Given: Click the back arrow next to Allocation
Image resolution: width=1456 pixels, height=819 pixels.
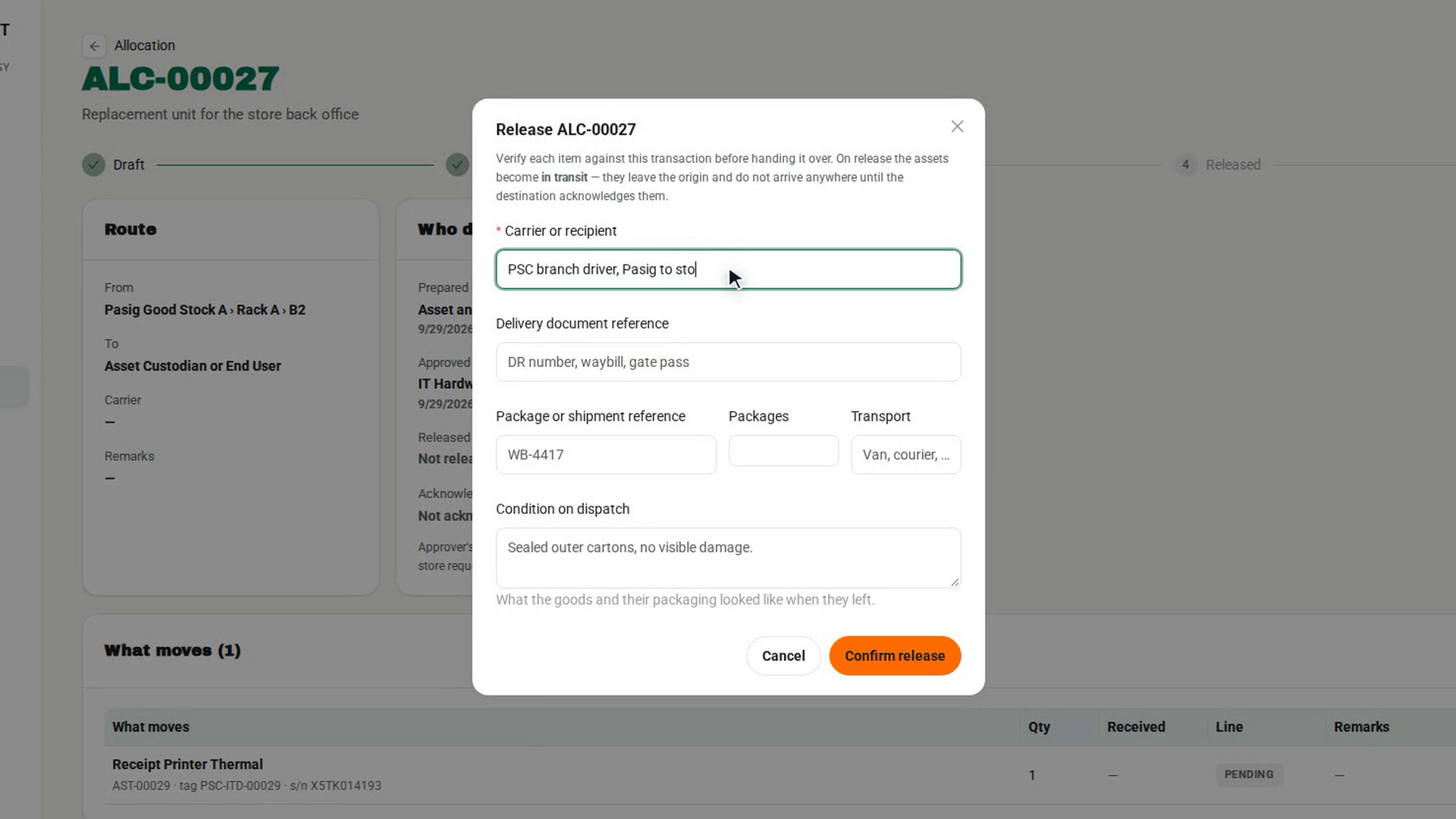Looking at the screenshot, I should [x=94, y=46].
